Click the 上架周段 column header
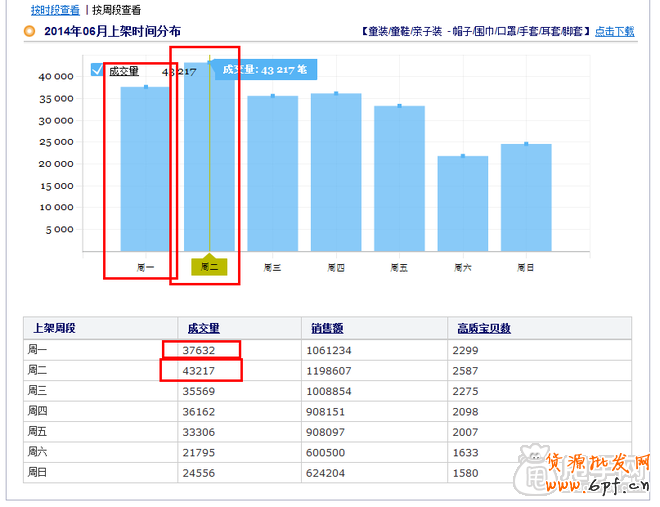Image resolution: width=660 pixels, height=507 pixels. click(56, 328)
